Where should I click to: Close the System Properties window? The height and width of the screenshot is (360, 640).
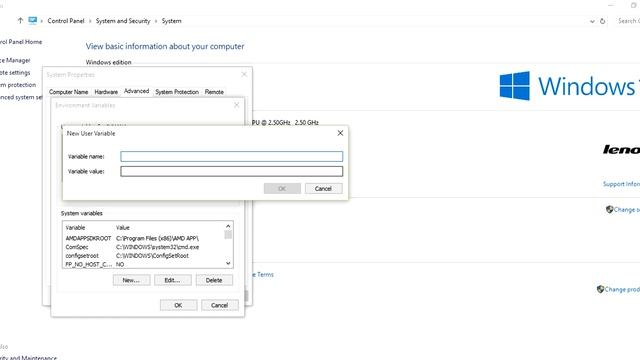(244, 74)
